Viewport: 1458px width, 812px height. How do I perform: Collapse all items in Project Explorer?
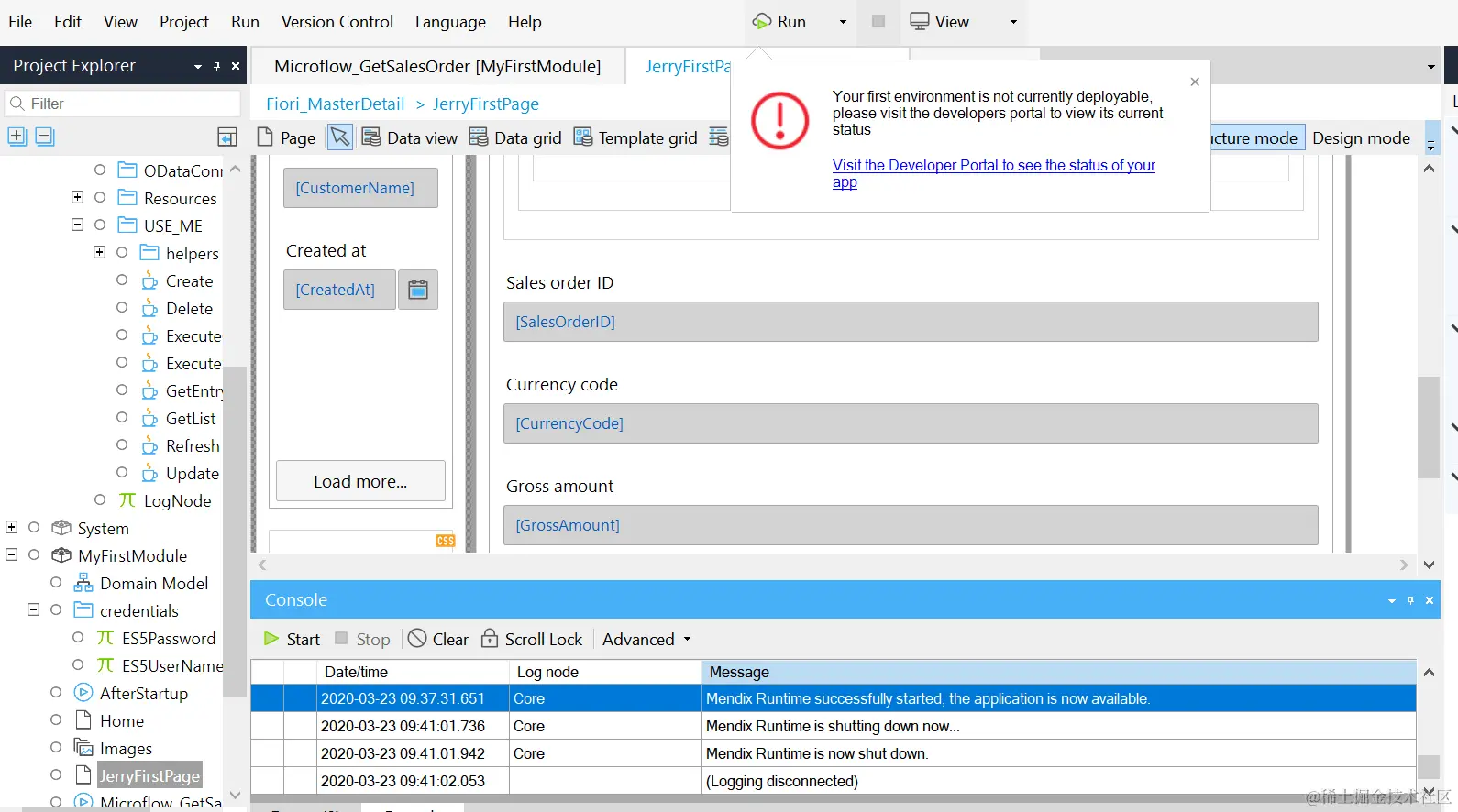(45, 137)
